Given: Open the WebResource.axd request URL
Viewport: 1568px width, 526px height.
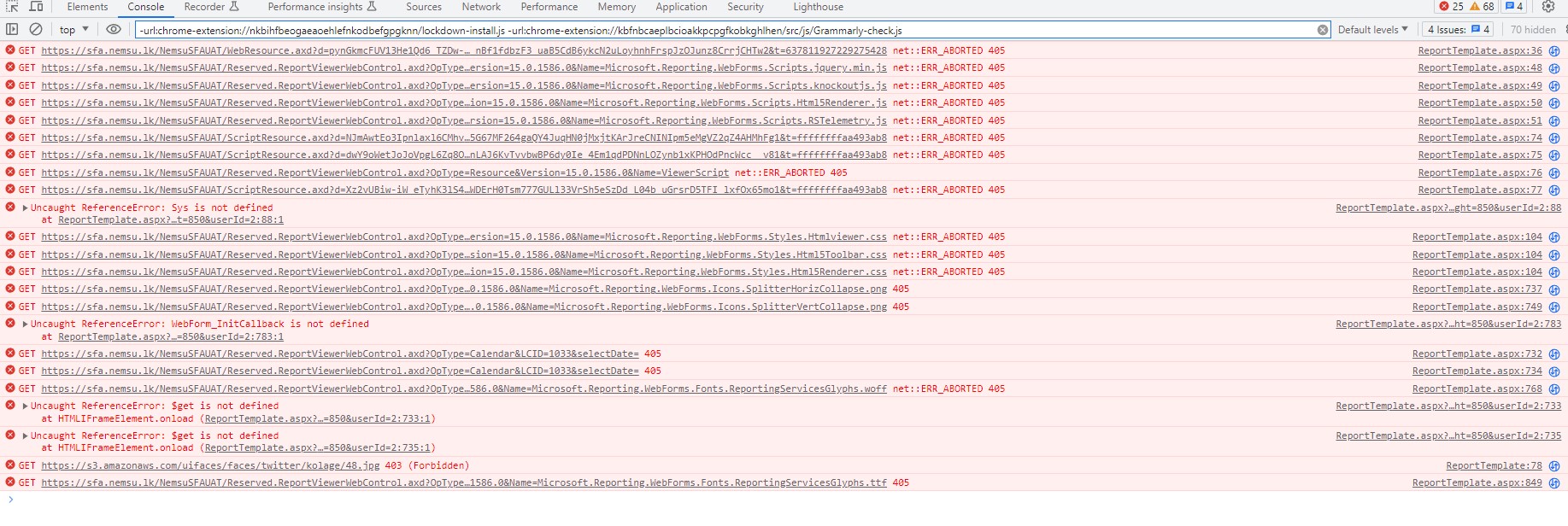Looking at the screenshot, I should pos(464,50).
